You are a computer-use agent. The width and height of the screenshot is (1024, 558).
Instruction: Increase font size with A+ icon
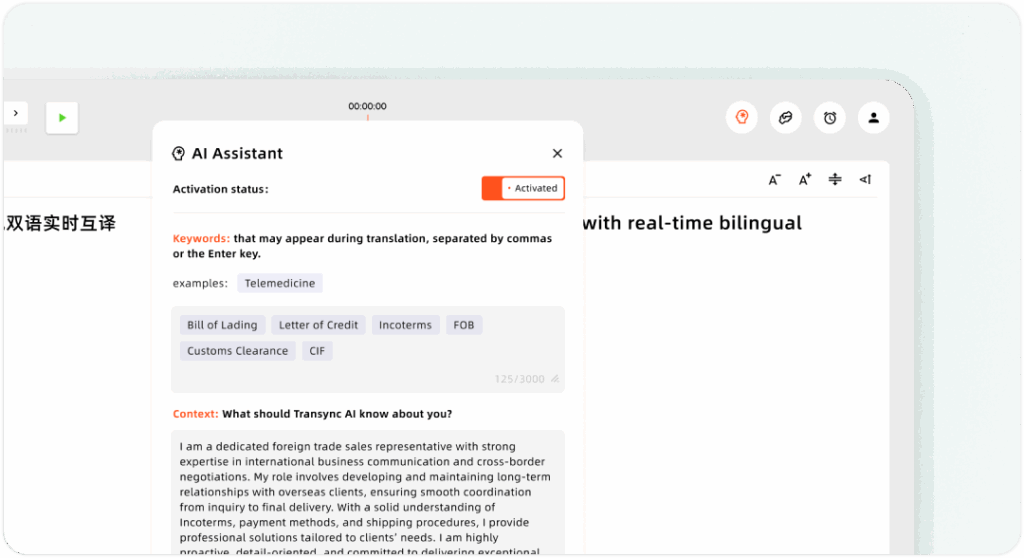[x=805, y=180]
